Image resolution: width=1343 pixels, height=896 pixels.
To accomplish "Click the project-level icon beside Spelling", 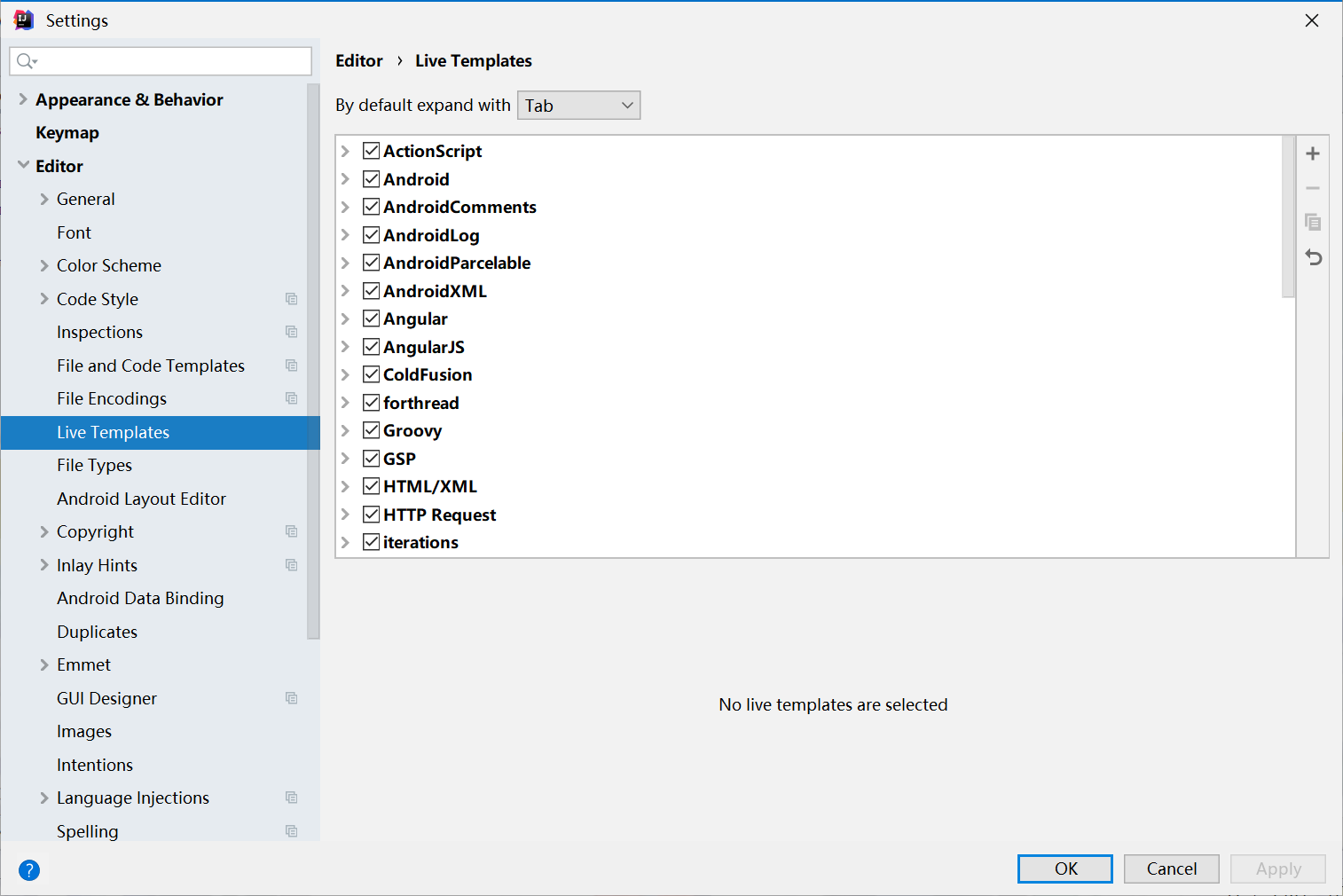I will [291, 831].
